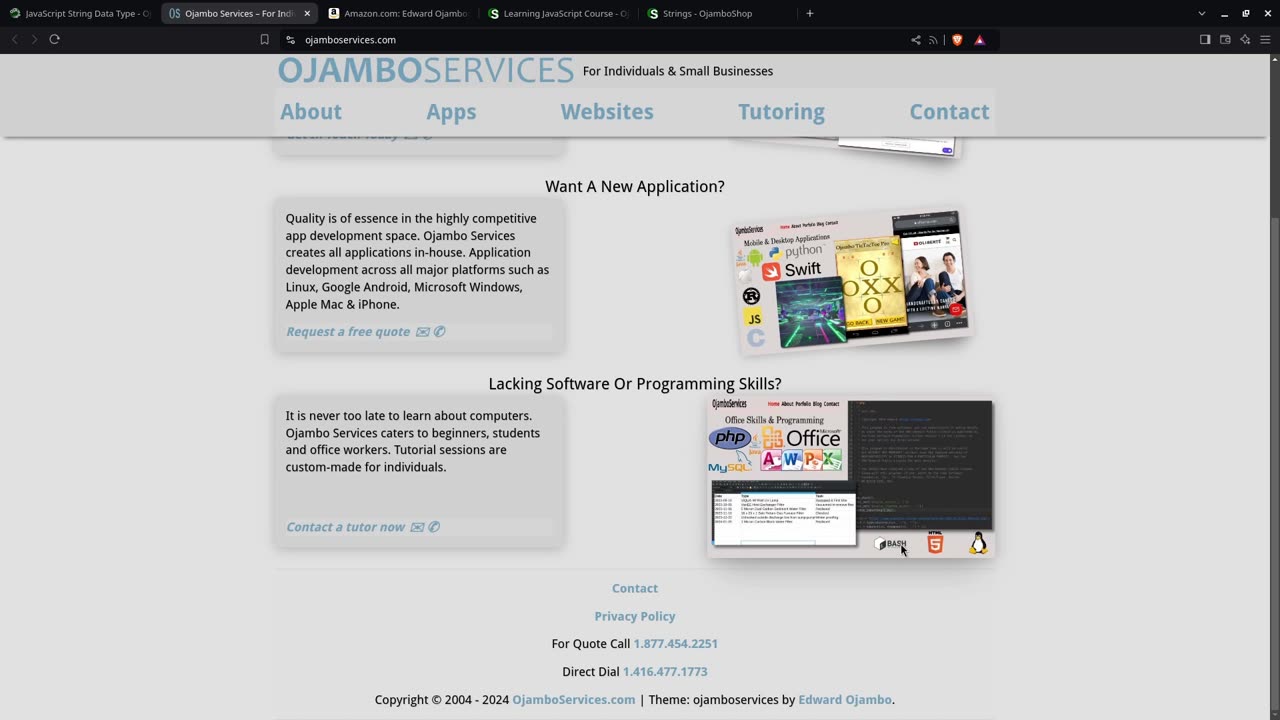Open the Brave Shields lion icon

(x=957, y=40)
